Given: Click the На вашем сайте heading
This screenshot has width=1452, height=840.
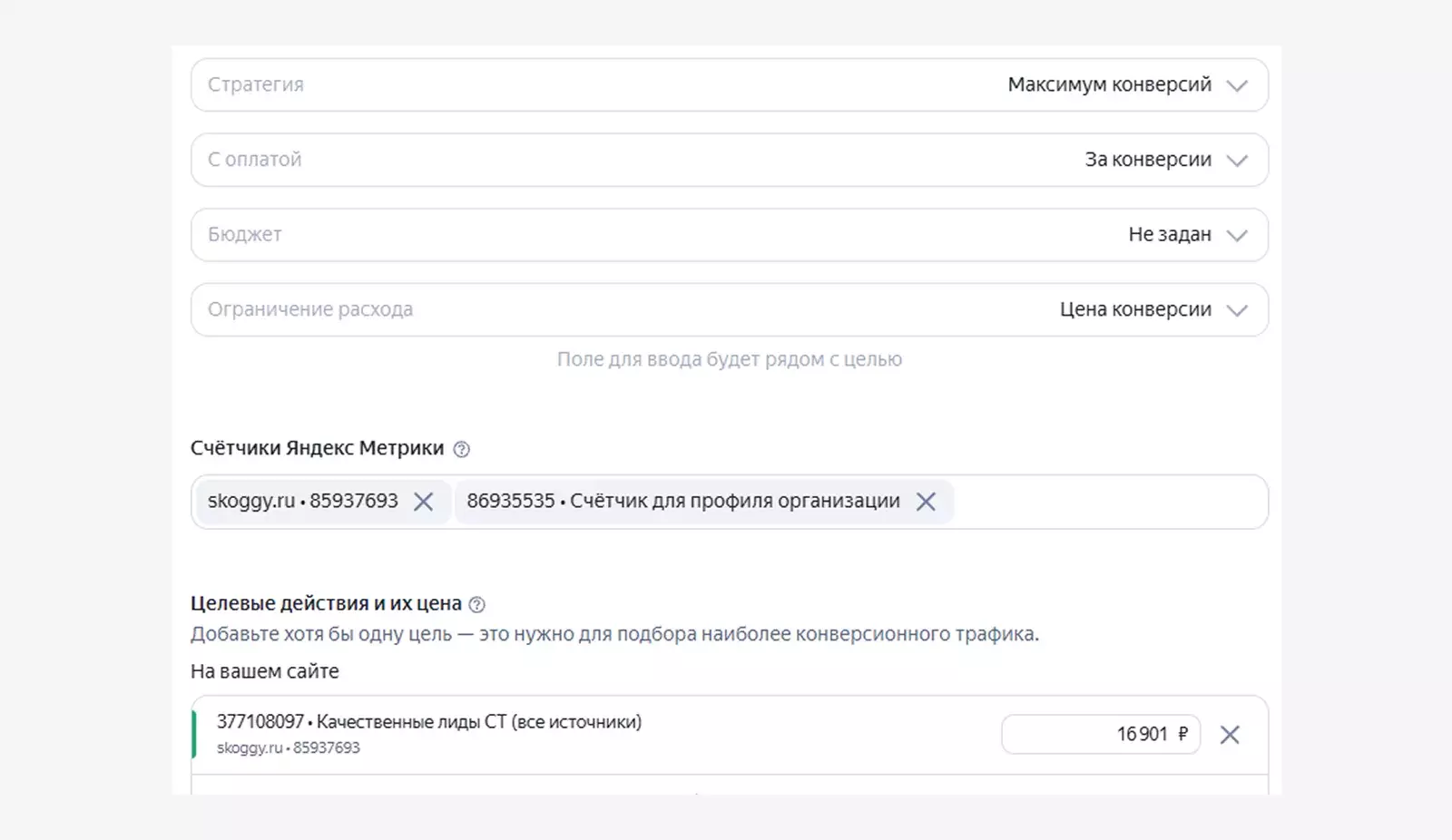Looking at the screenshot, I should coord(265,672).
